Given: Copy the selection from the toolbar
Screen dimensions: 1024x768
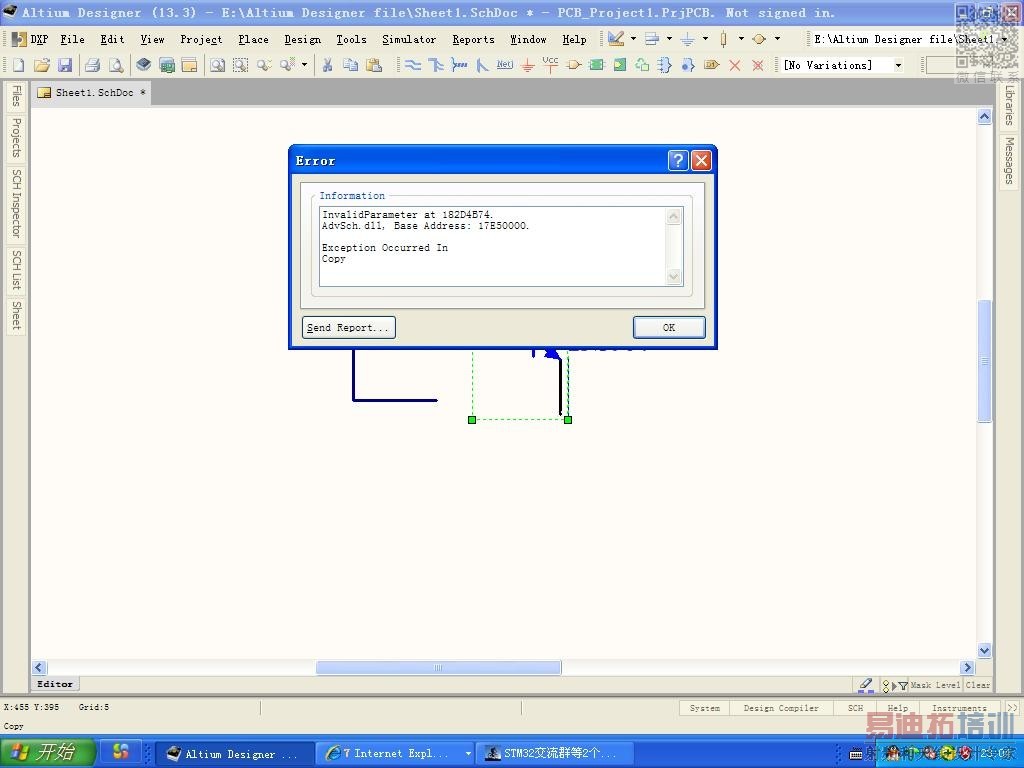Looking at the screenshot, I should 351,65.
